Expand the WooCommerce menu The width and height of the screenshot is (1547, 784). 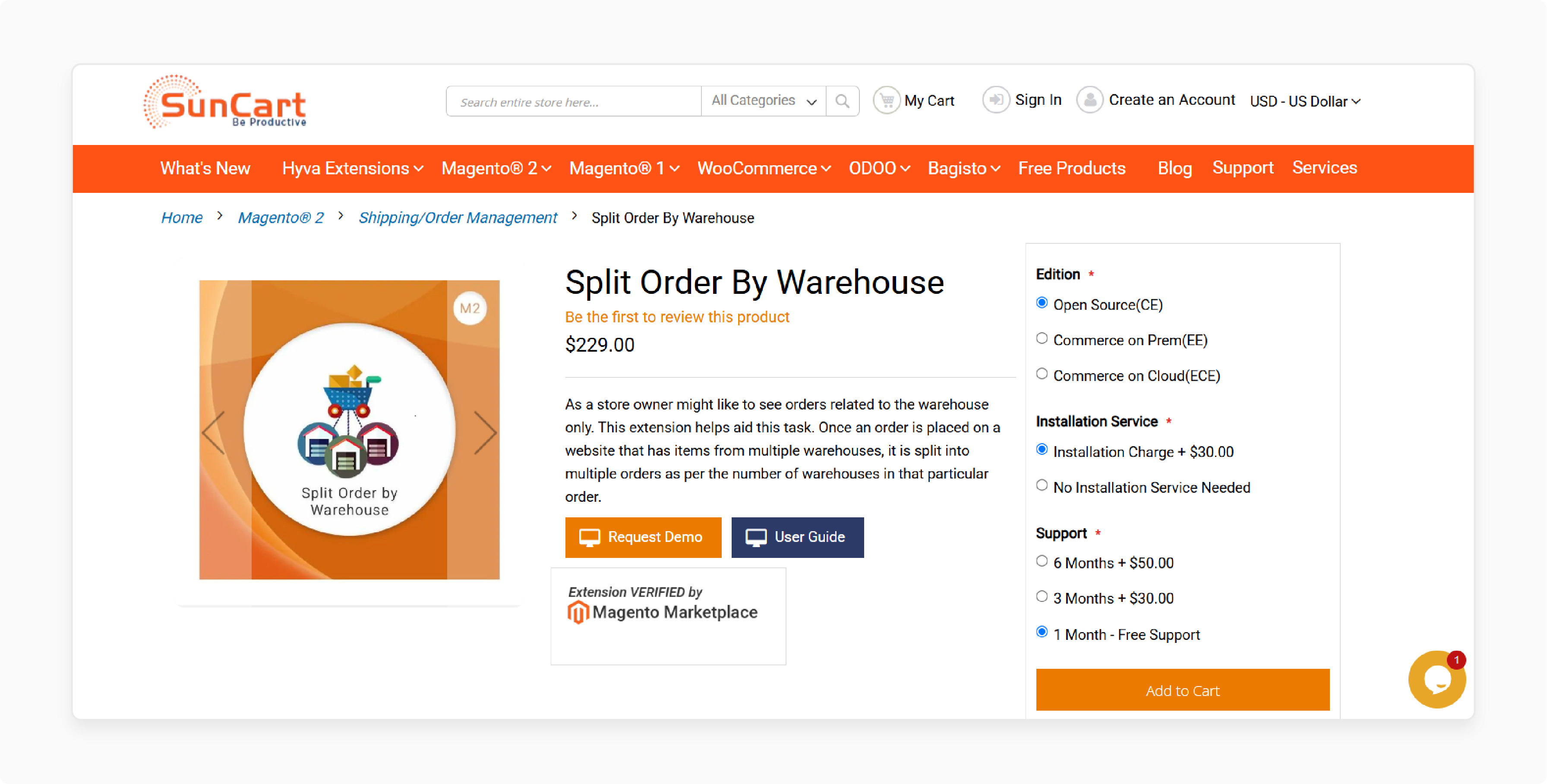[x=764, y=169]
